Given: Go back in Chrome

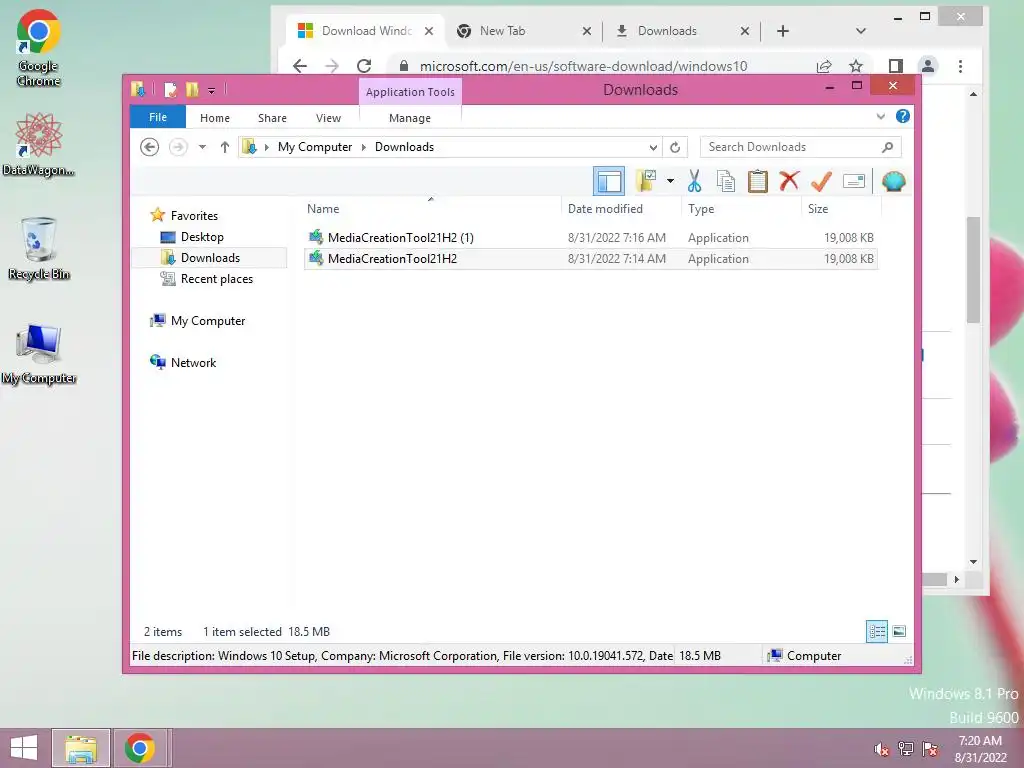Looking at the screenshot, I should coord(300,66).
